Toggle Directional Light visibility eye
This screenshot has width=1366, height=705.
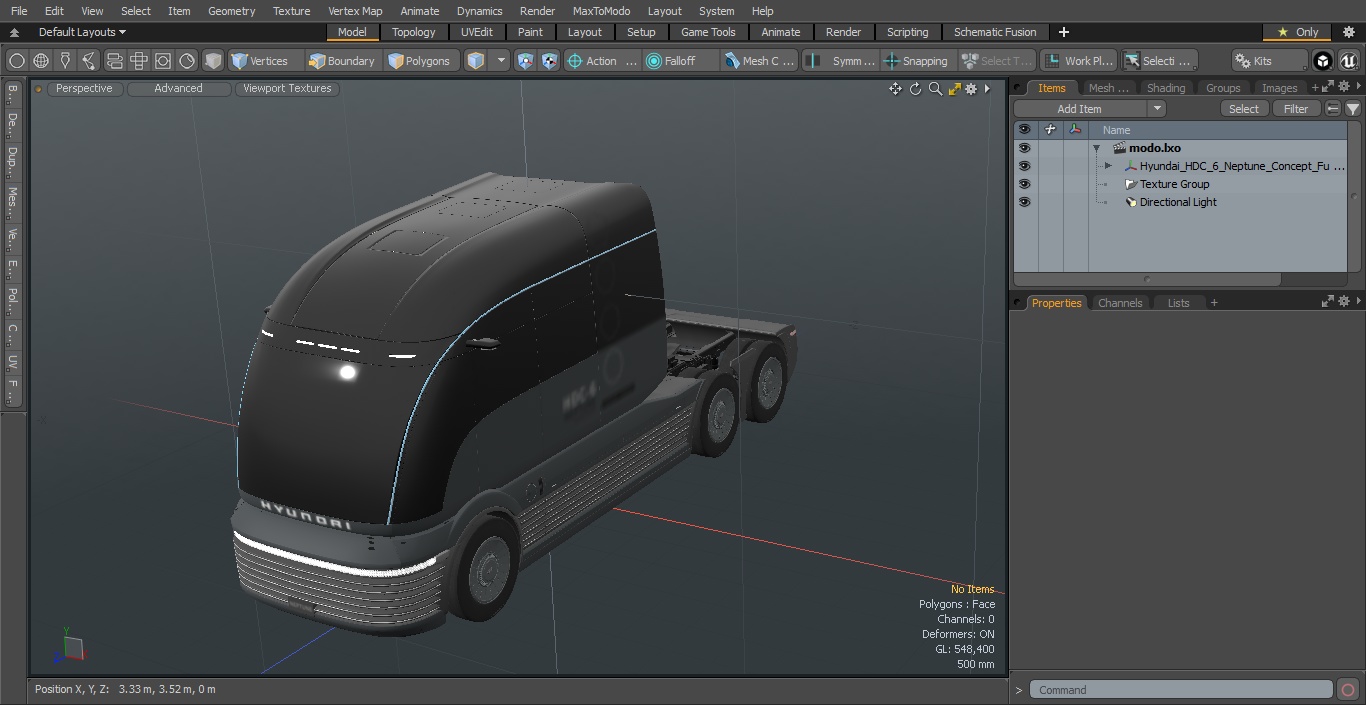coord(1024,202)
